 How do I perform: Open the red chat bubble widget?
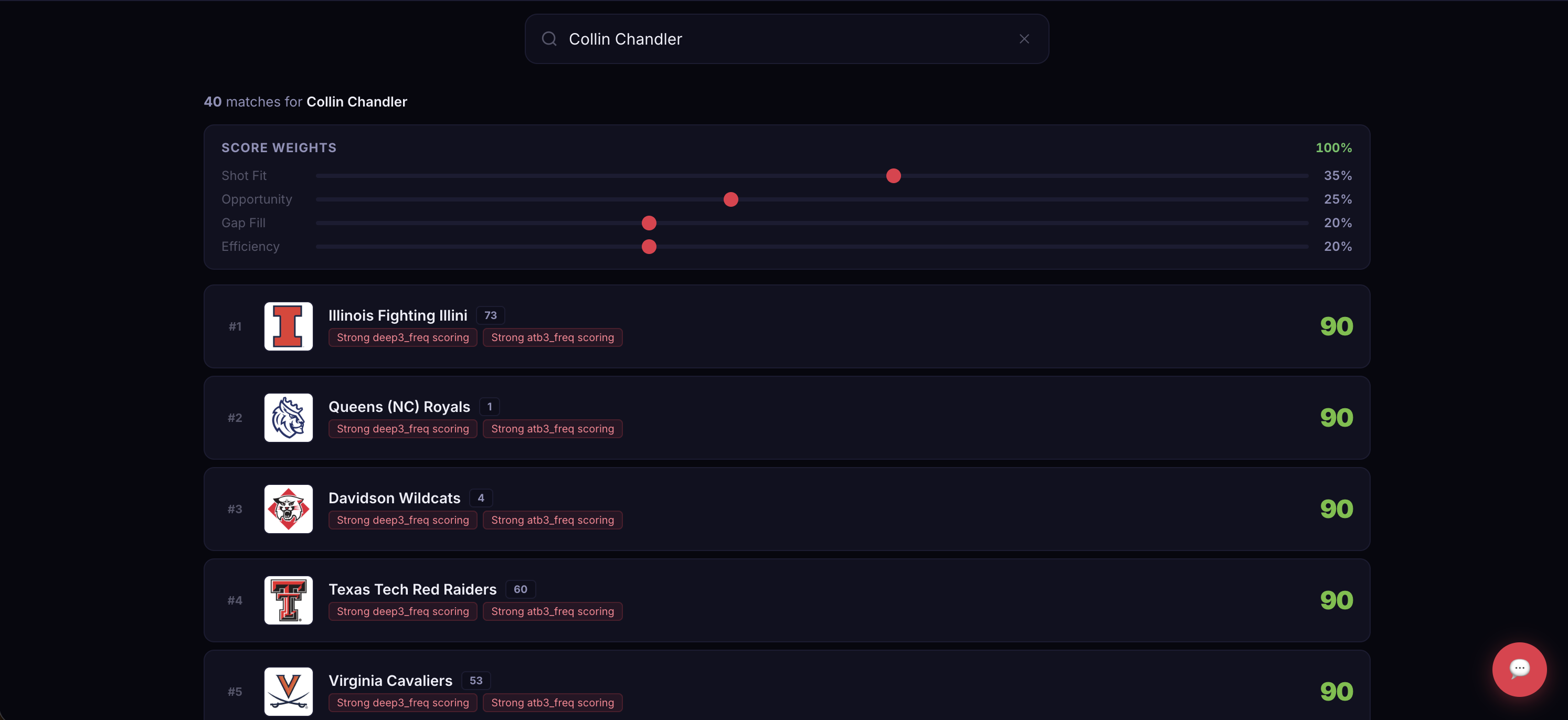tap(1519, 669)
